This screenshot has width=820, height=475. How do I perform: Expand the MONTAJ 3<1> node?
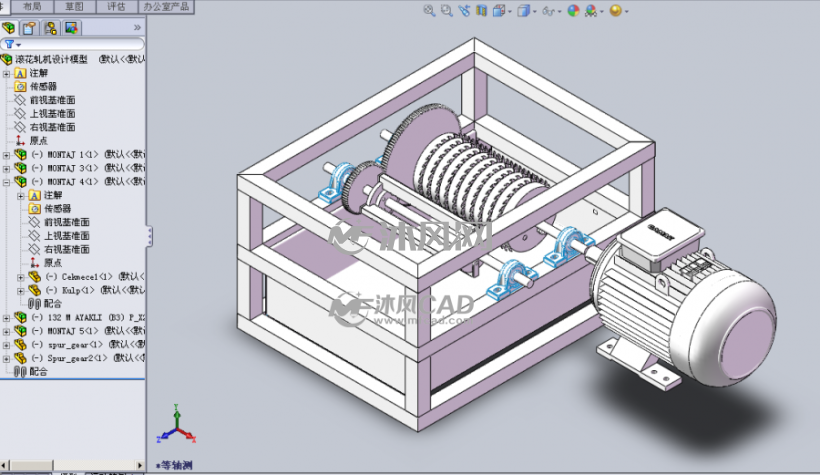coord(6,168)
